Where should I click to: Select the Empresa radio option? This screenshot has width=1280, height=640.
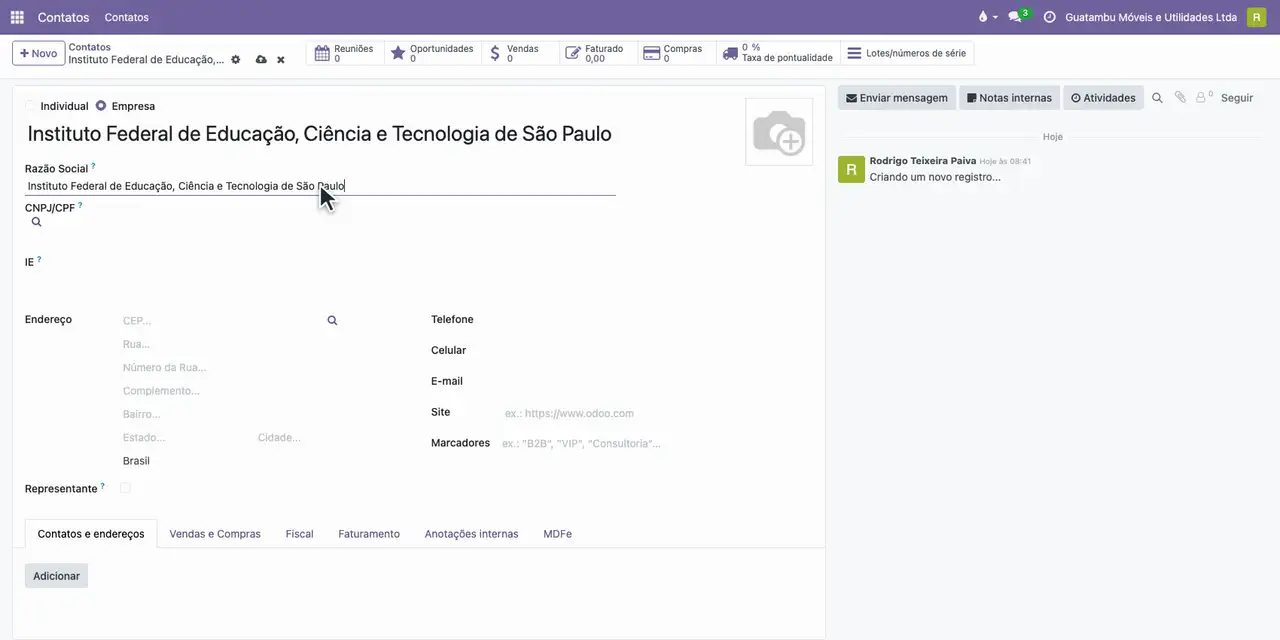(101, 106)
